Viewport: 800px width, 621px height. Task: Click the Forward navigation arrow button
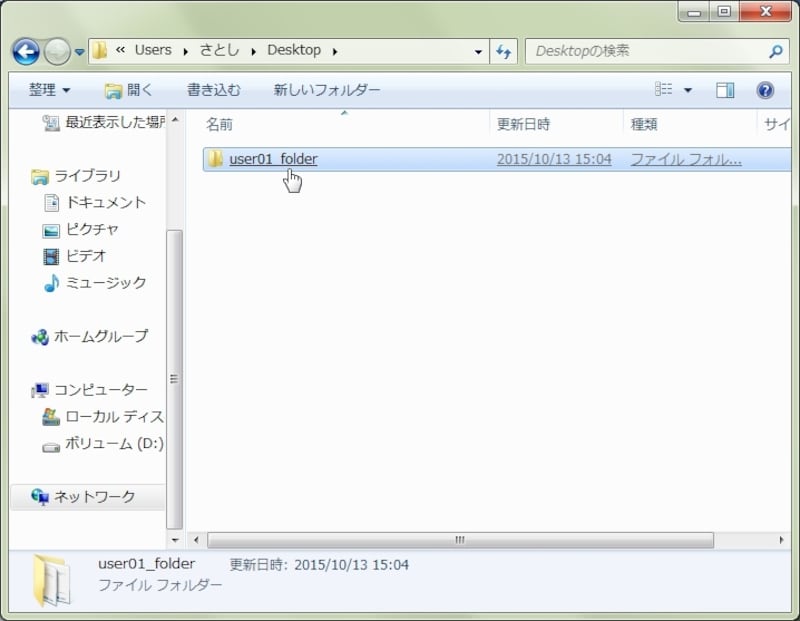pos(57,51)
